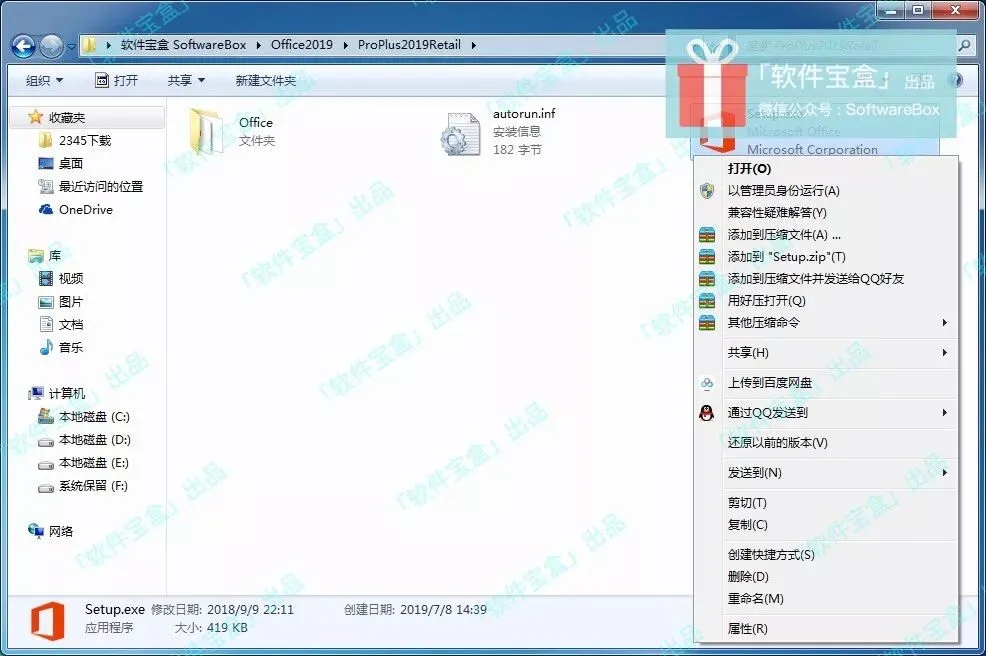The image size is (986, 656).
Task: Click the 图片 pictures library icon
Action: (46, 301)
